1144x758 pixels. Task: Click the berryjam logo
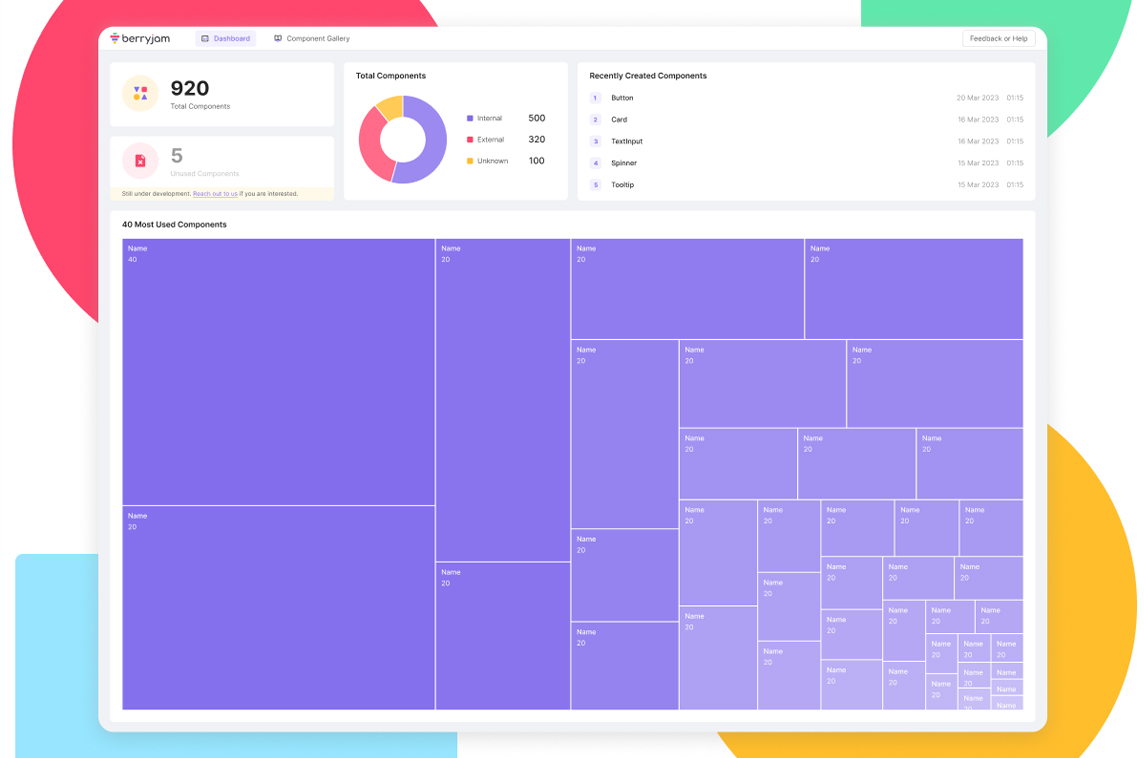click(x=140, y=39)
